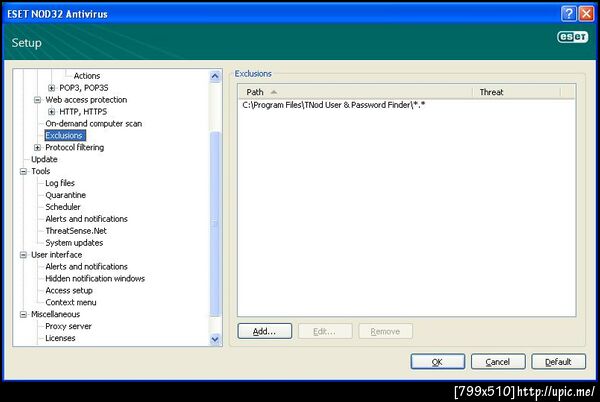This screenshot has height=402, width=600.
Task: Open System updates settings
Action: coord(74,243)
